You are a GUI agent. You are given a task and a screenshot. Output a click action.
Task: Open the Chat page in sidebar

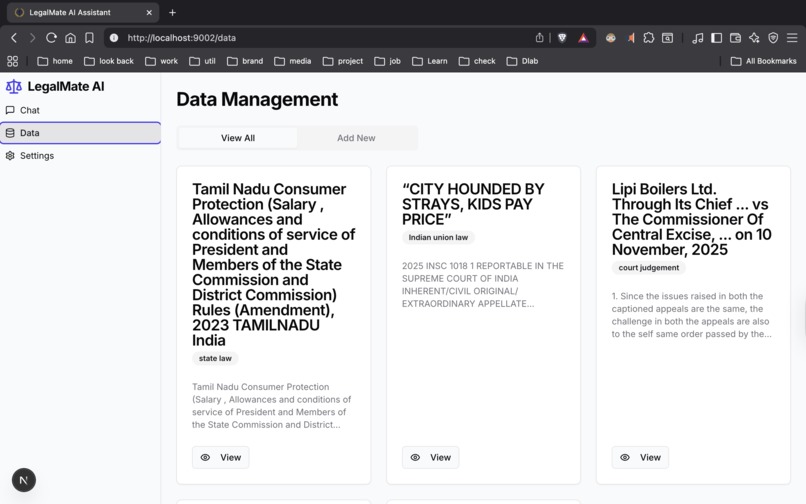pyautogui.click(x=80, y=110)
